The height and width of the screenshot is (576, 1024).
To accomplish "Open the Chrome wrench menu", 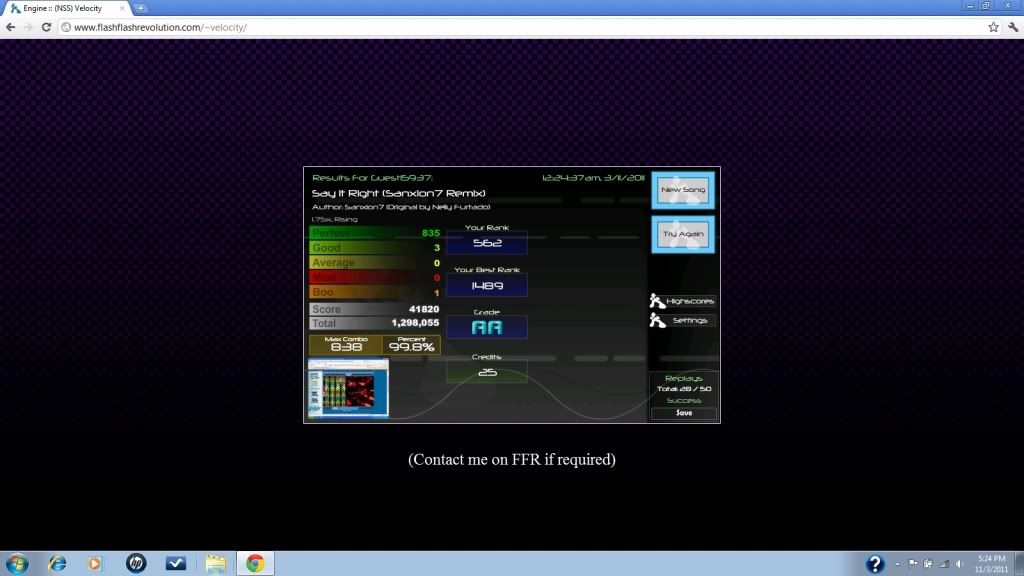I will (x=1011, y=27).
